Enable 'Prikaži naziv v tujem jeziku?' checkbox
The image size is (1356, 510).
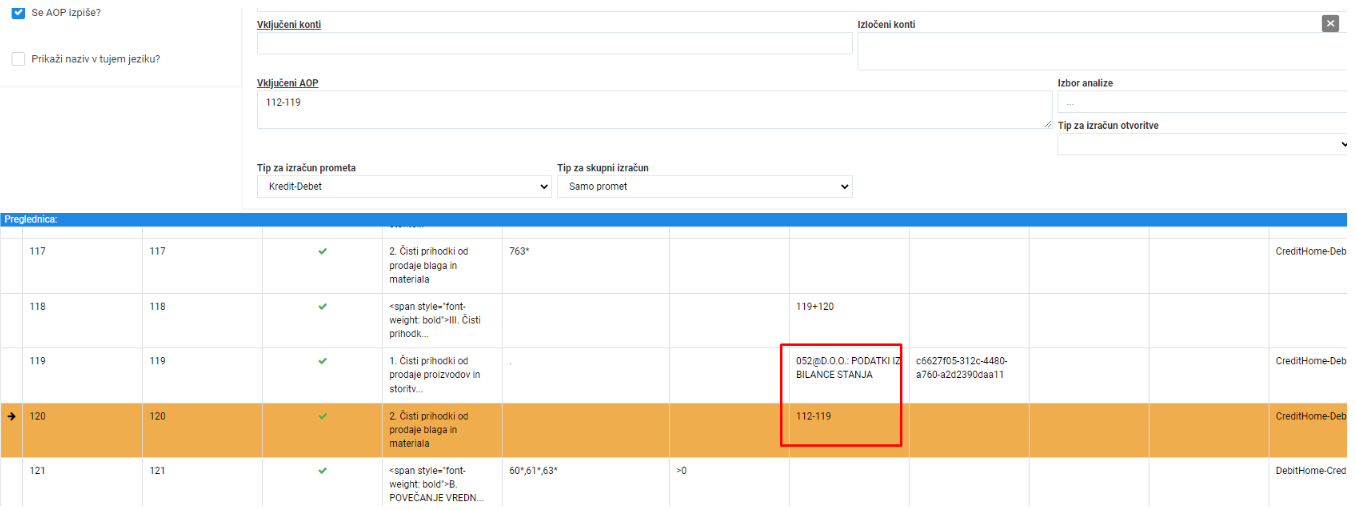pyautogui.click(x=18, y=59)
